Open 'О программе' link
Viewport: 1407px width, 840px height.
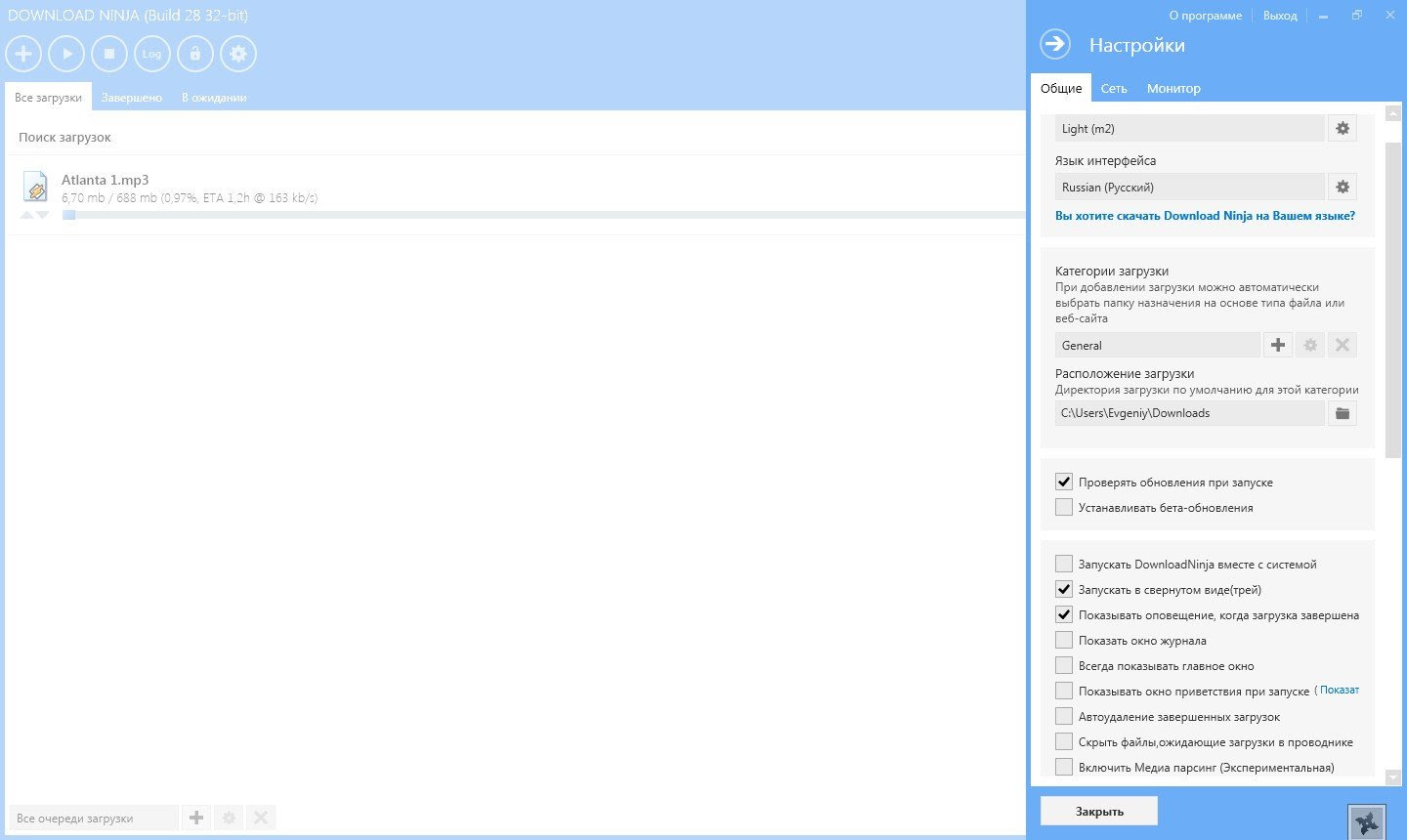[1205, 16]
